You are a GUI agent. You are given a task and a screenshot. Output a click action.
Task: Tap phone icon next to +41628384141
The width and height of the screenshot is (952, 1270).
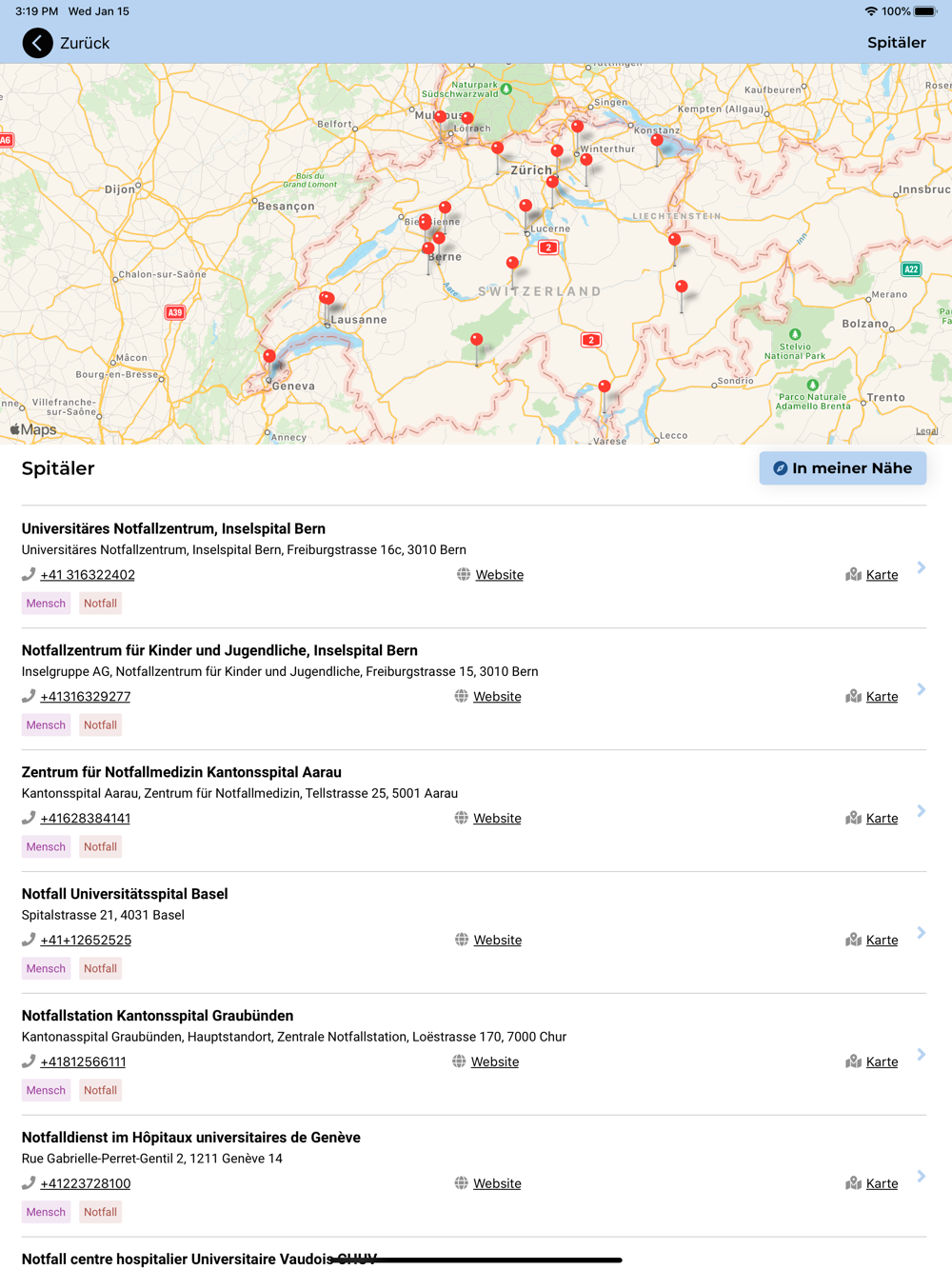29,818
